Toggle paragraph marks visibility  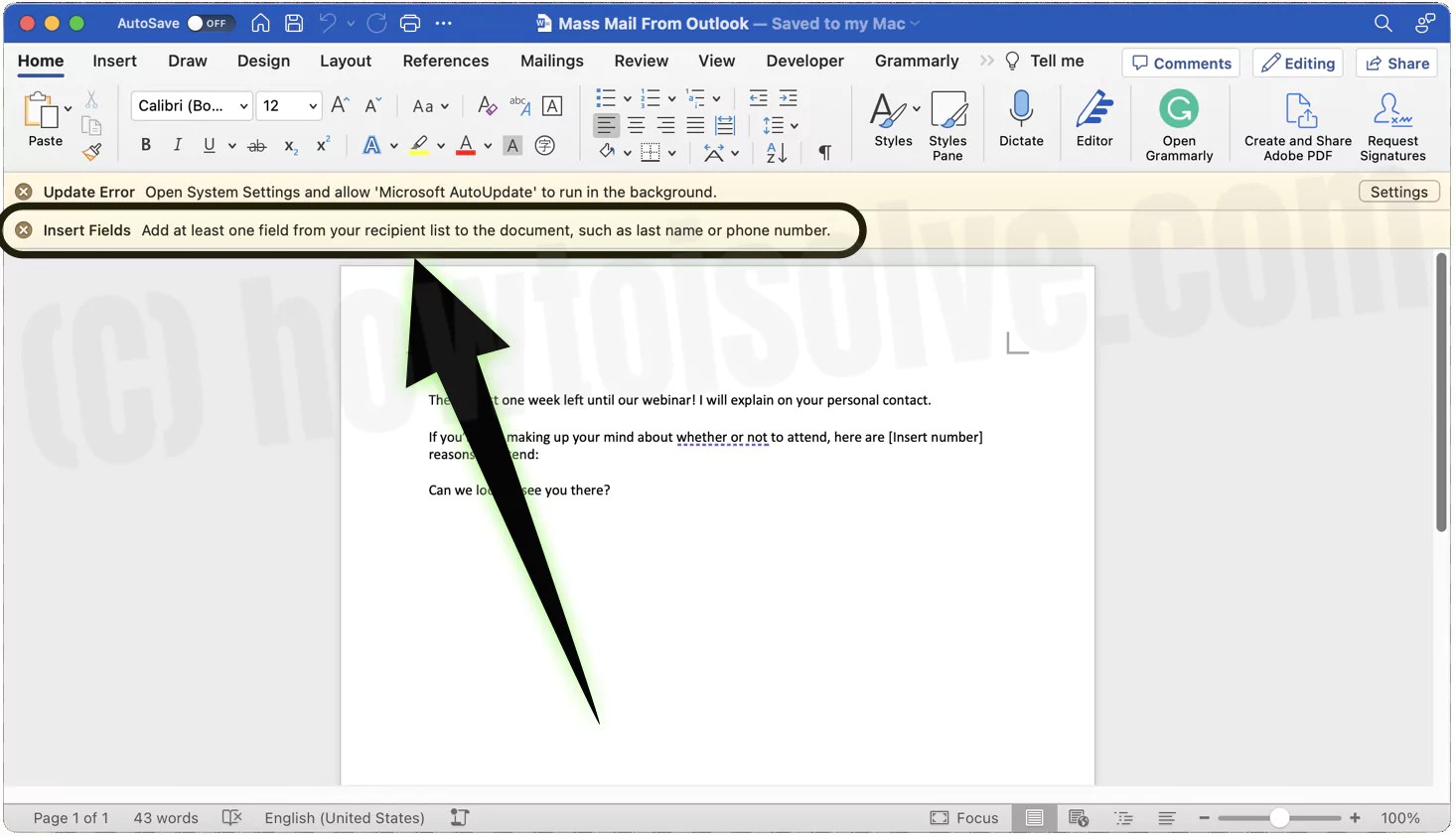824,152
